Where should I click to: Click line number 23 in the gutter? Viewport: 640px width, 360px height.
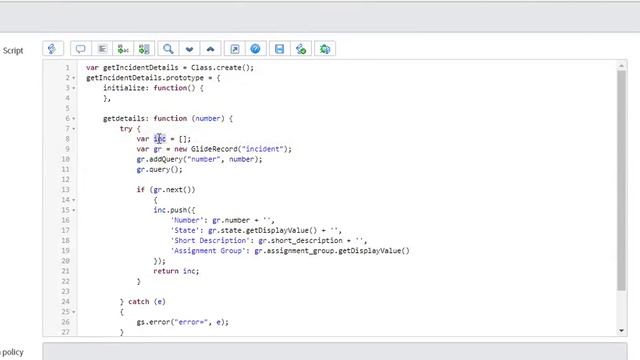(65, 291)
